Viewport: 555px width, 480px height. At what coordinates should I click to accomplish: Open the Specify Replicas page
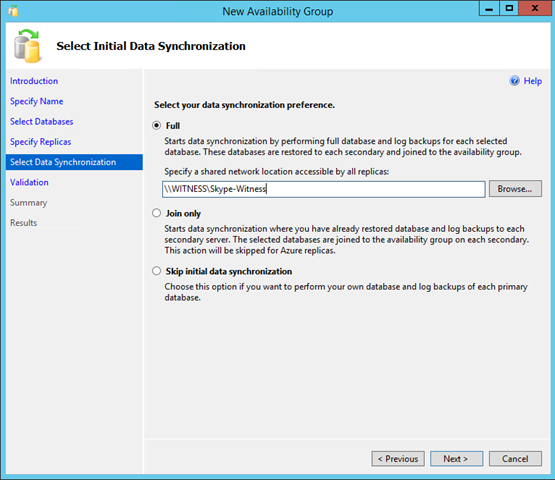click(x=40, y=142)
